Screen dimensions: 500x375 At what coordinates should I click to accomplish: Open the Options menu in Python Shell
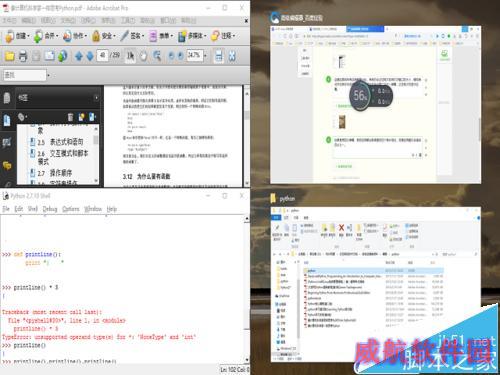71,209
